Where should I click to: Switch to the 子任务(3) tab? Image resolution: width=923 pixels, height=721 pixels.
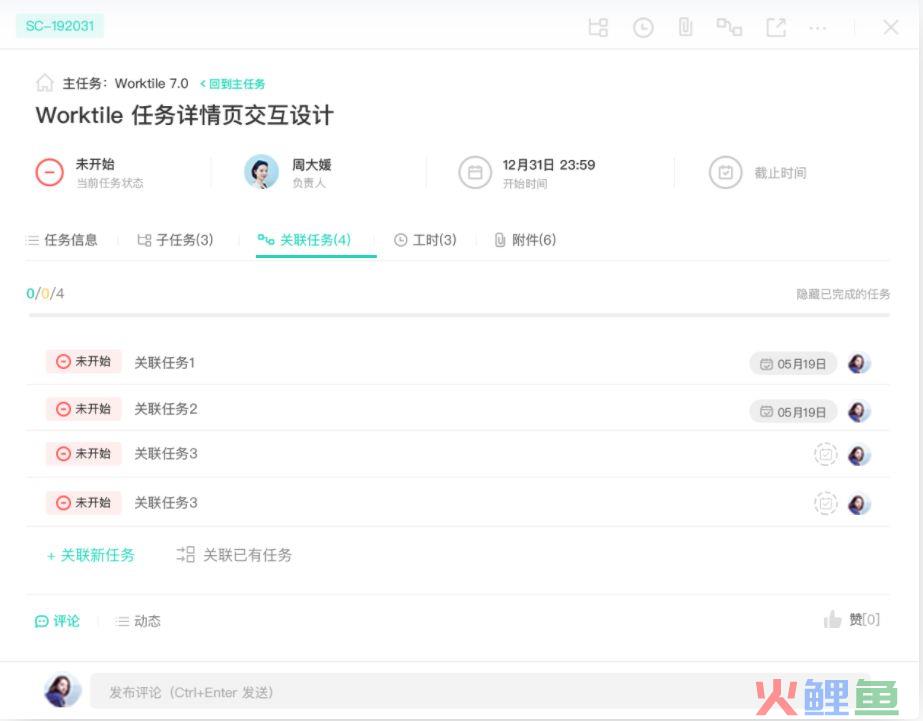pyautogui.click(x=175, y=240)
